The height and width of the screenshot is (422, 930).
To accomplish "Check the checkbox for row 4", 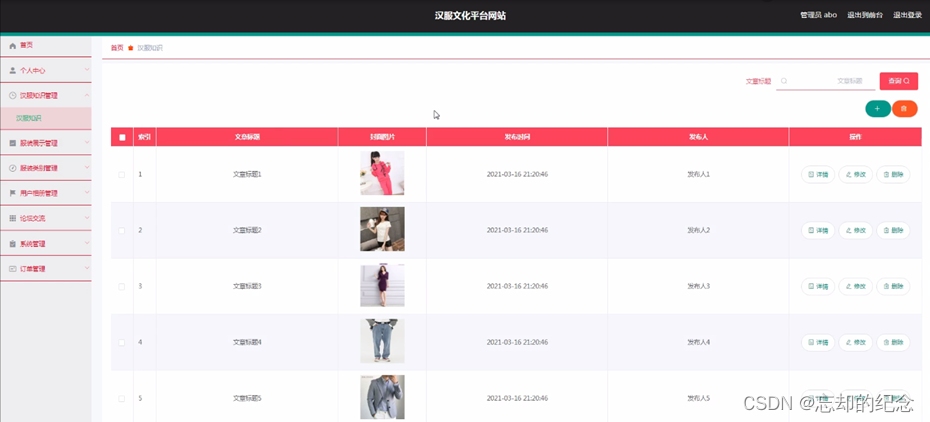I will coord(122,343).
